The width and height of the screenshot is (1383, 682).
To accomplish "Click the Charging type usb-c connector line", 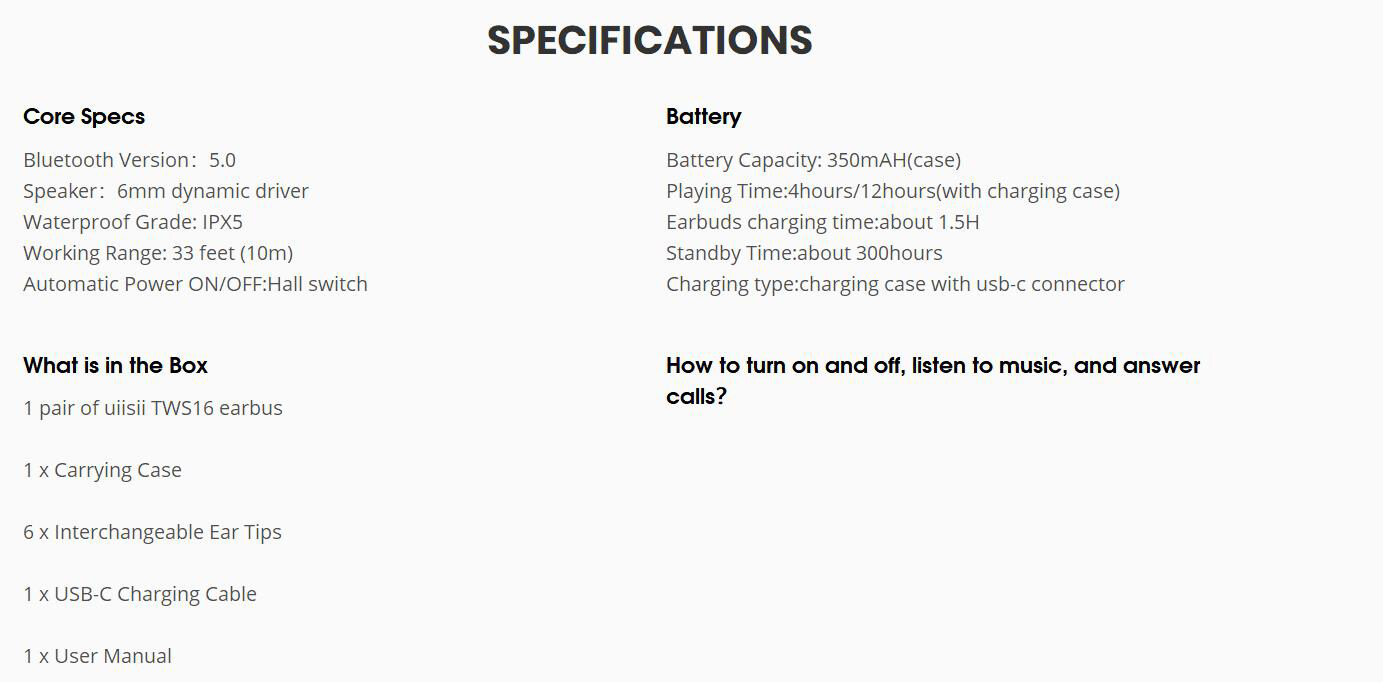I will pyautogui.click(x=895, y=284).
